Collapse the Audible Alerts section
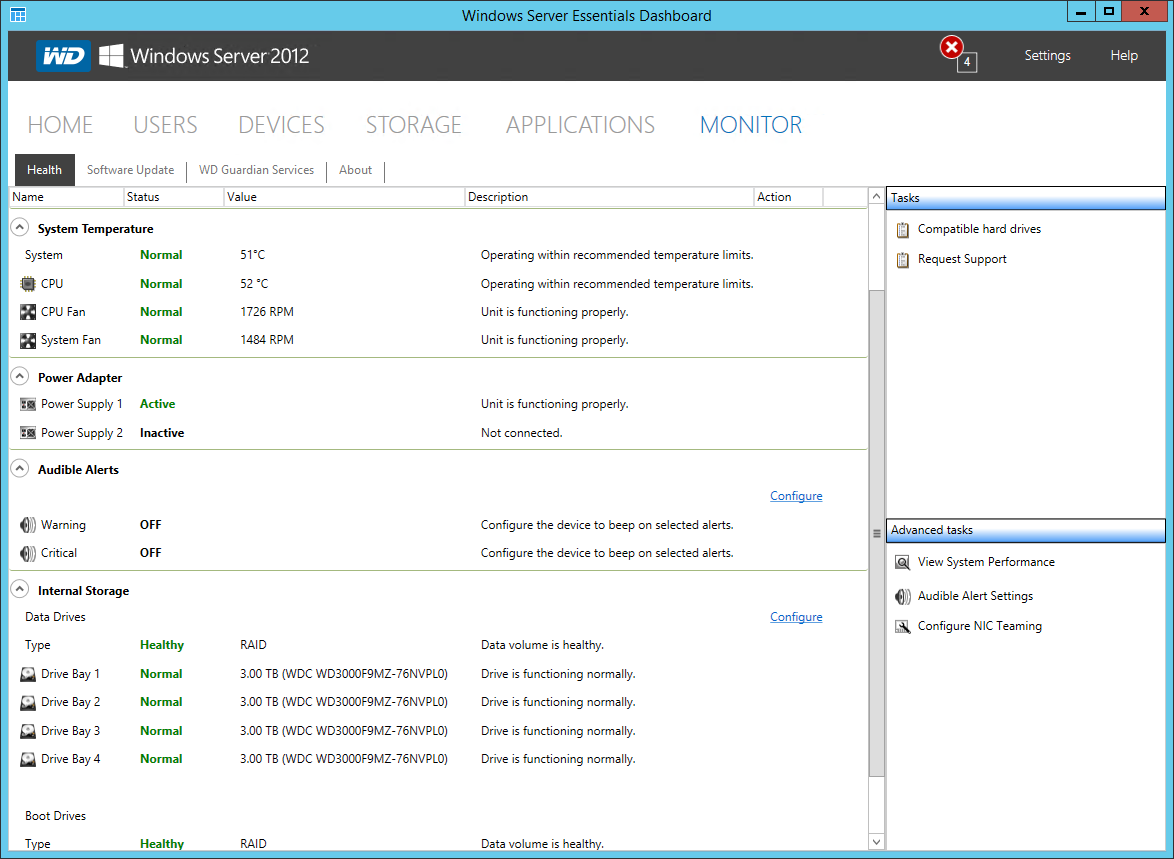Viewport: 1174px width, 859px height. [19, 469]
